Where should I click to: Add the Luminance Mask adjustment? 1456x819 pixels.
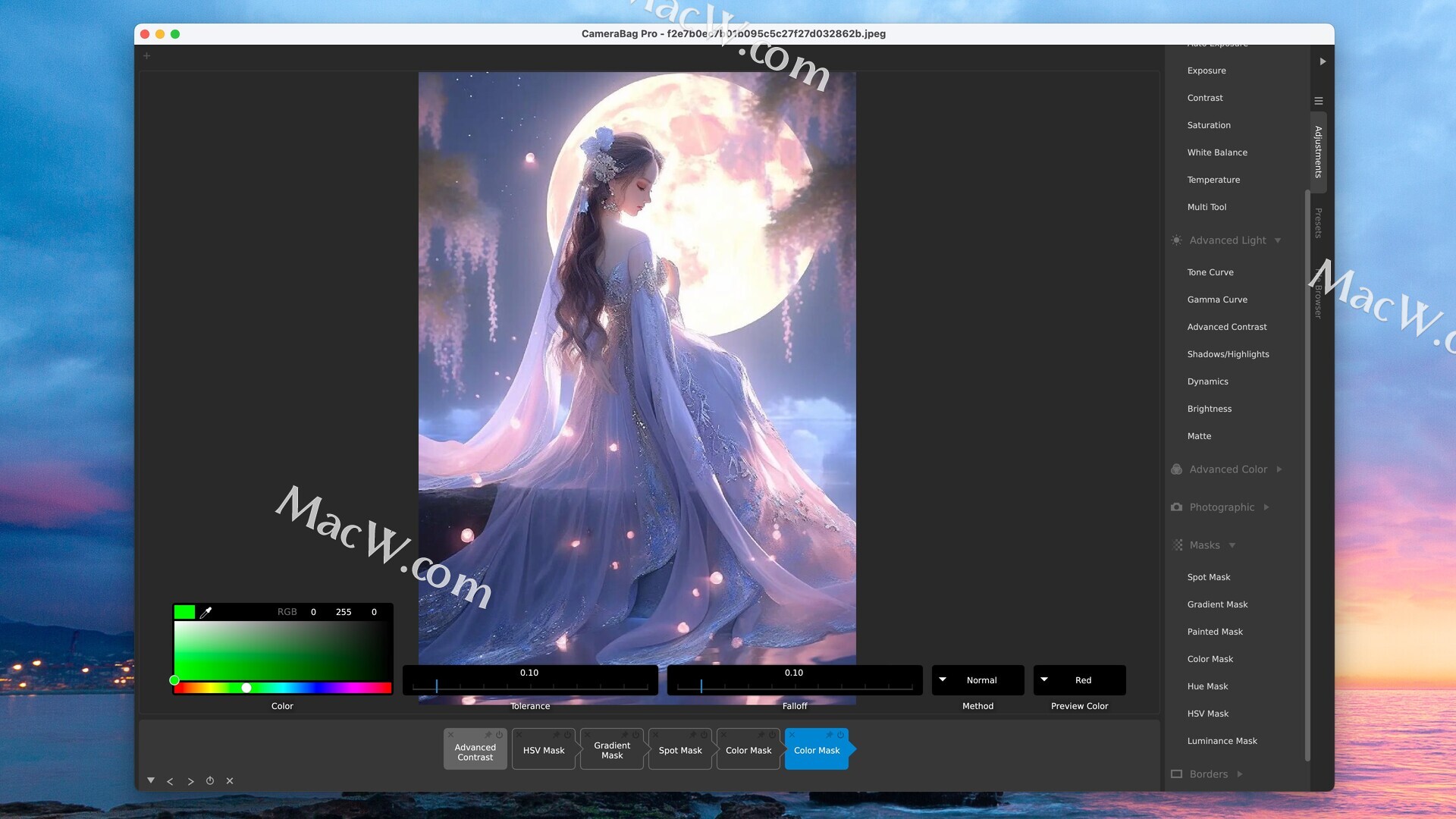tap(1222, 741)
